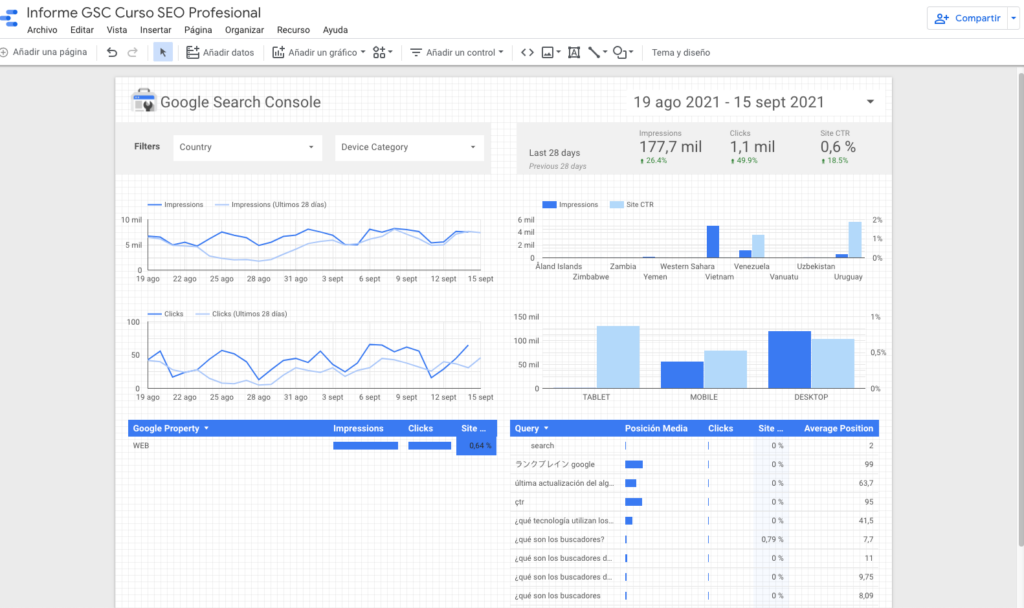Select the insert image tool
This screenshot has width=1024, height=608.
pos(551,52)
